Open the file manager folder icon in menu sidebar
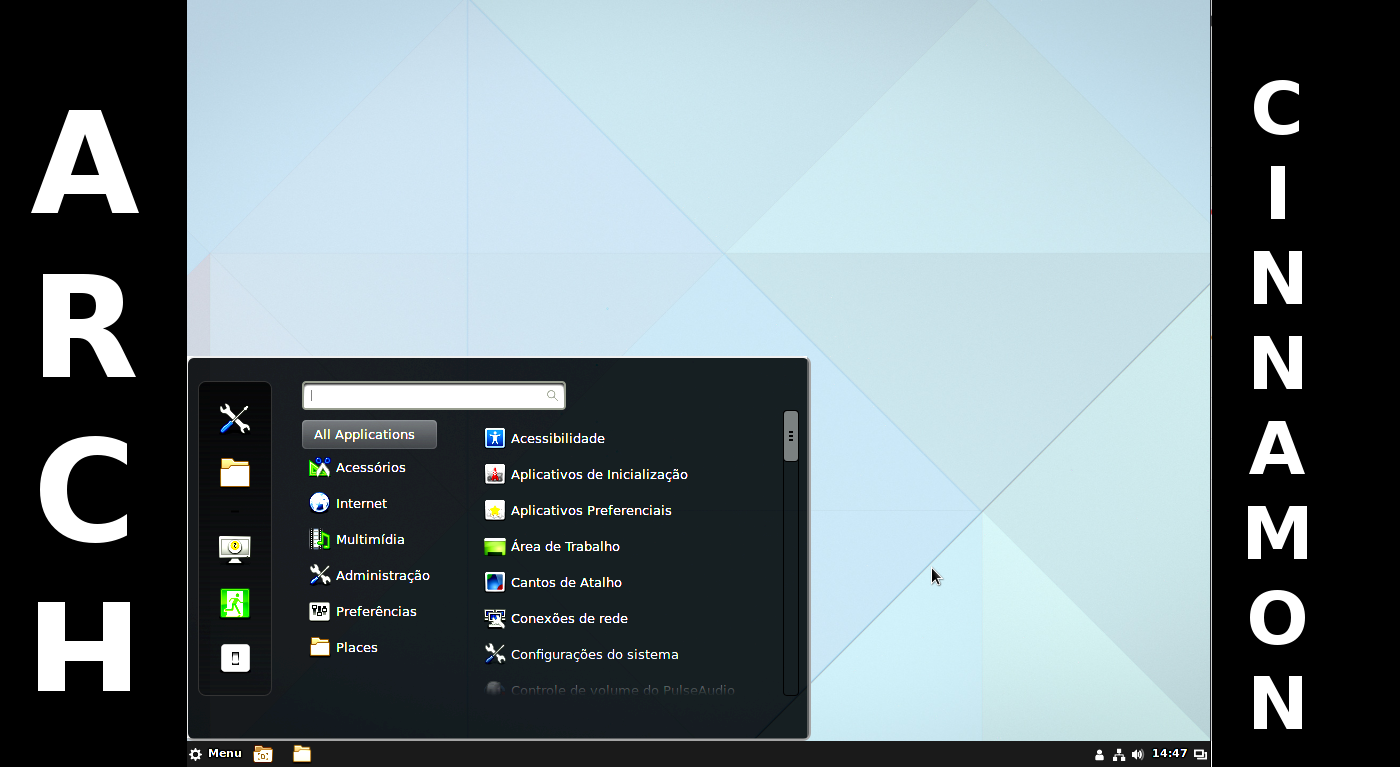Viewport: 1400px width, 767px height. pos(235,474)
